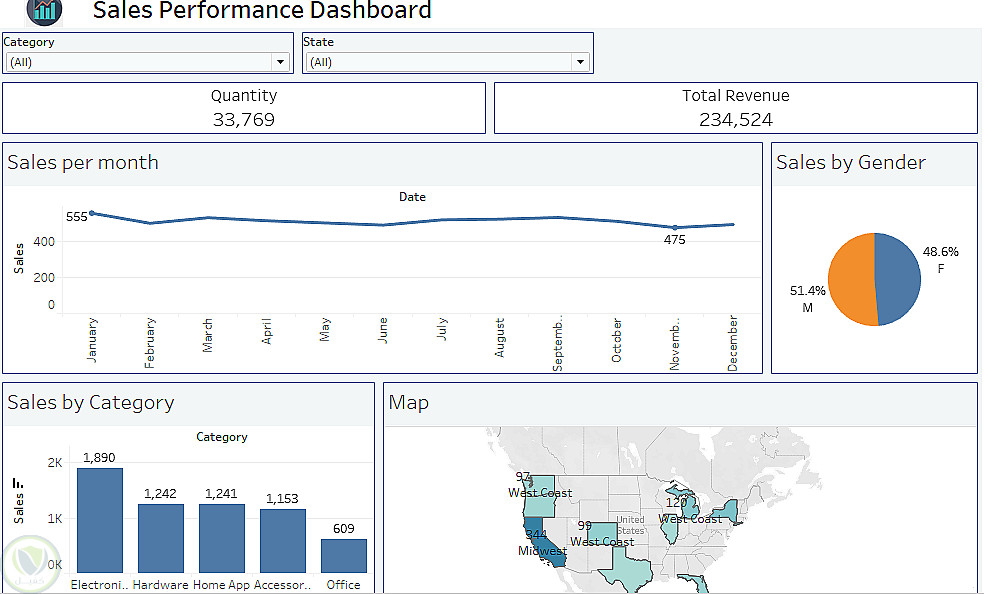Select the New York state on map
The height and width of the screenshot is (594, 984).
pyautogui.click(x=728, y=512)
